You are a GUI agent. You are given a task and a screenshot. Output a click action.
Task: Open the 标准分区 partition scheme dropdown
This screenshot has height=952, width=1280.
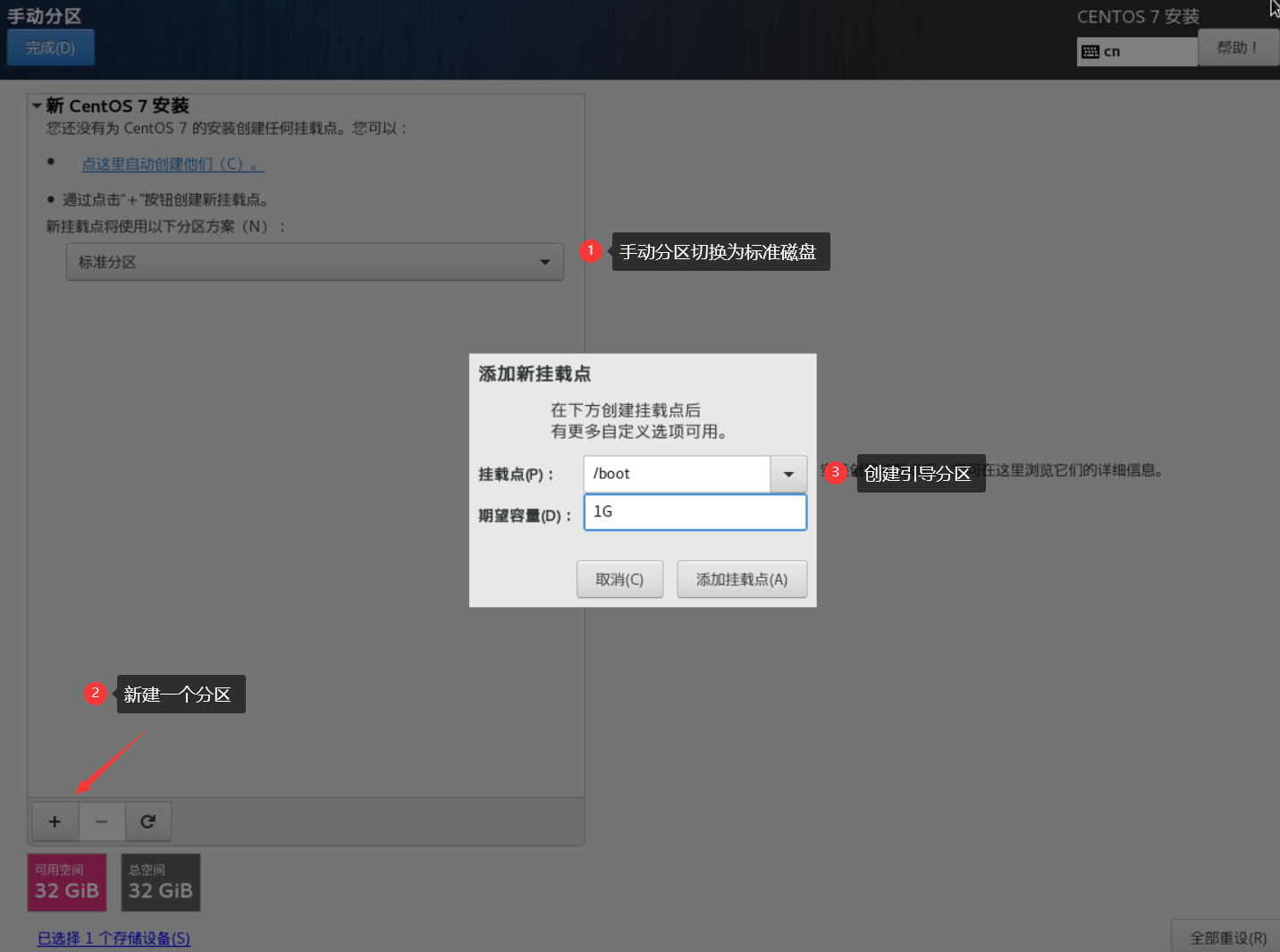pyautogui.click(x=315, y=262)
